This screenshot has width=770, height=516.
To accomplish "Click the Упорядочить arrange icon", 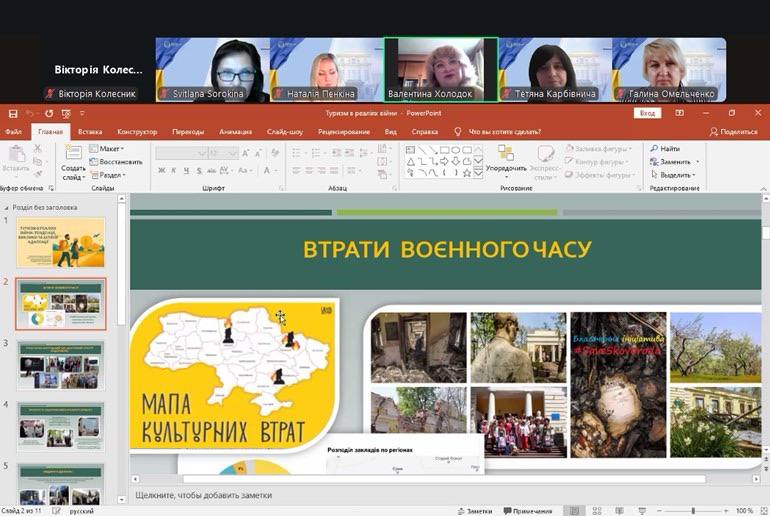I will click(505, 153).
